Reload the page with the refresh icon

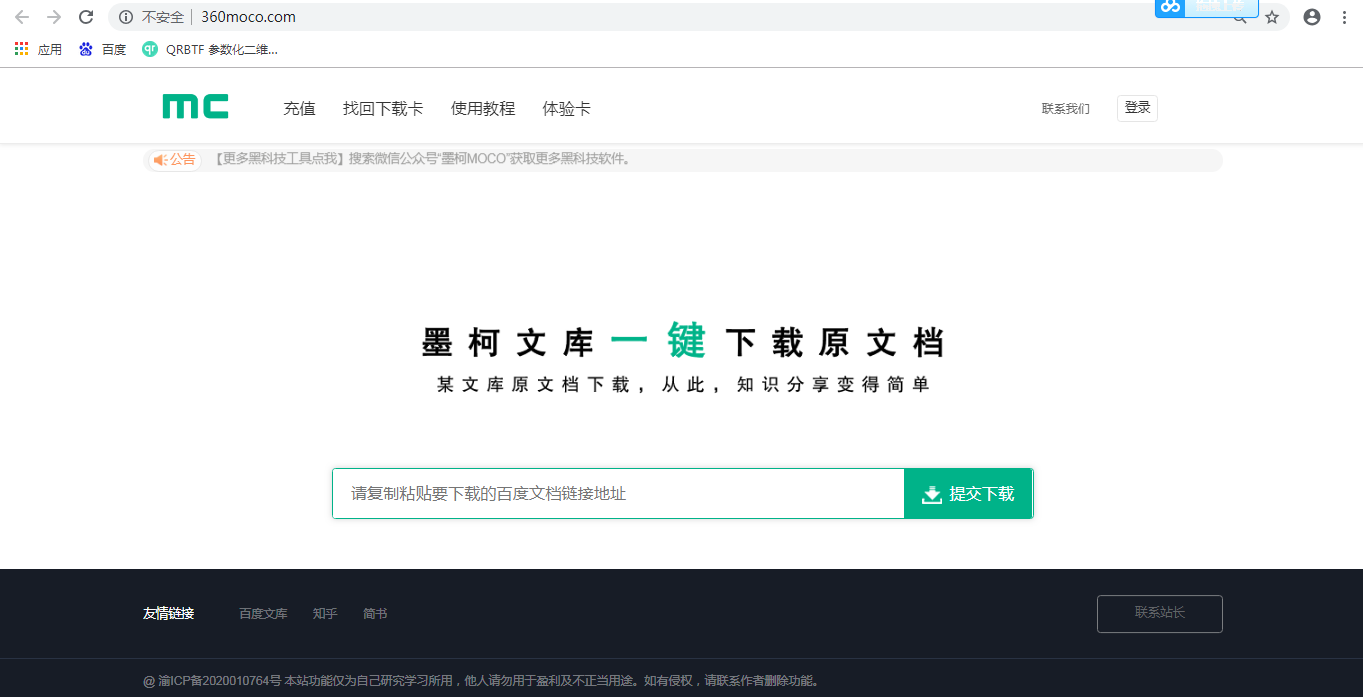coord(85,16)
